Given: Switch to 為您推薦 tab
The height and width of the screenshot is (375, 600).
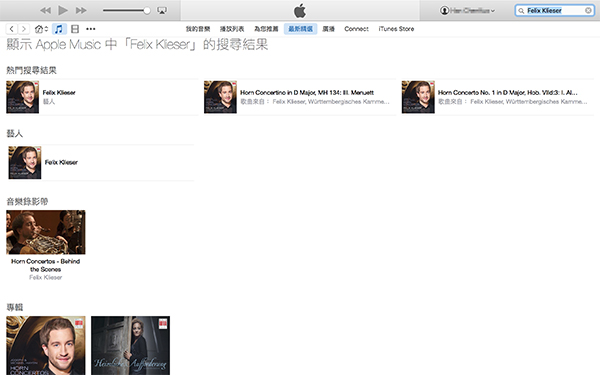Looking at the screenshot, I should [266, 29].
